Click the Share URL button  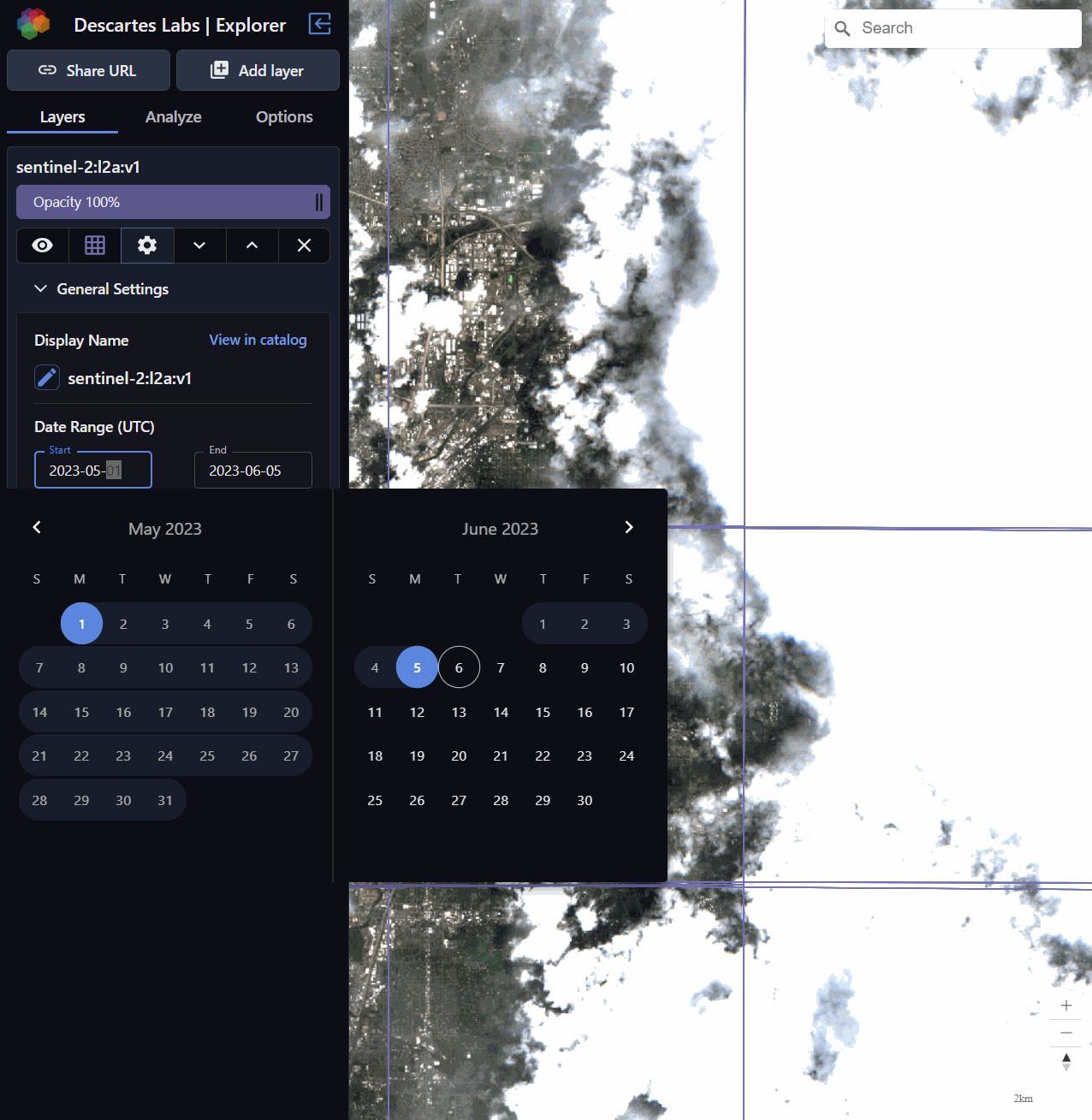88,70
